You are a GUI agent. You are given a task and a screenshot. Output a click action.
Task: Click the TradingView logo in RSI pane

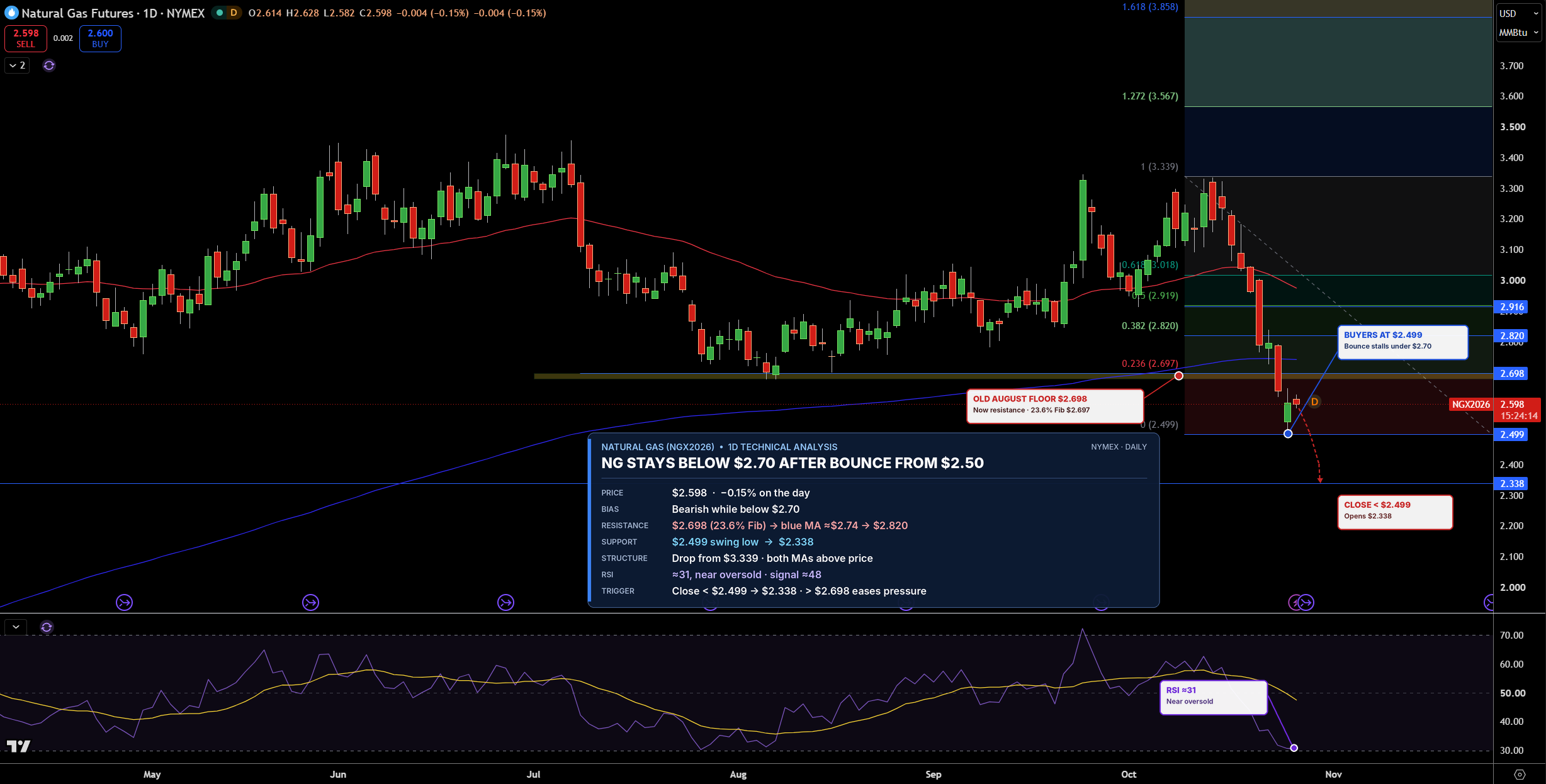tap(18, 746)
